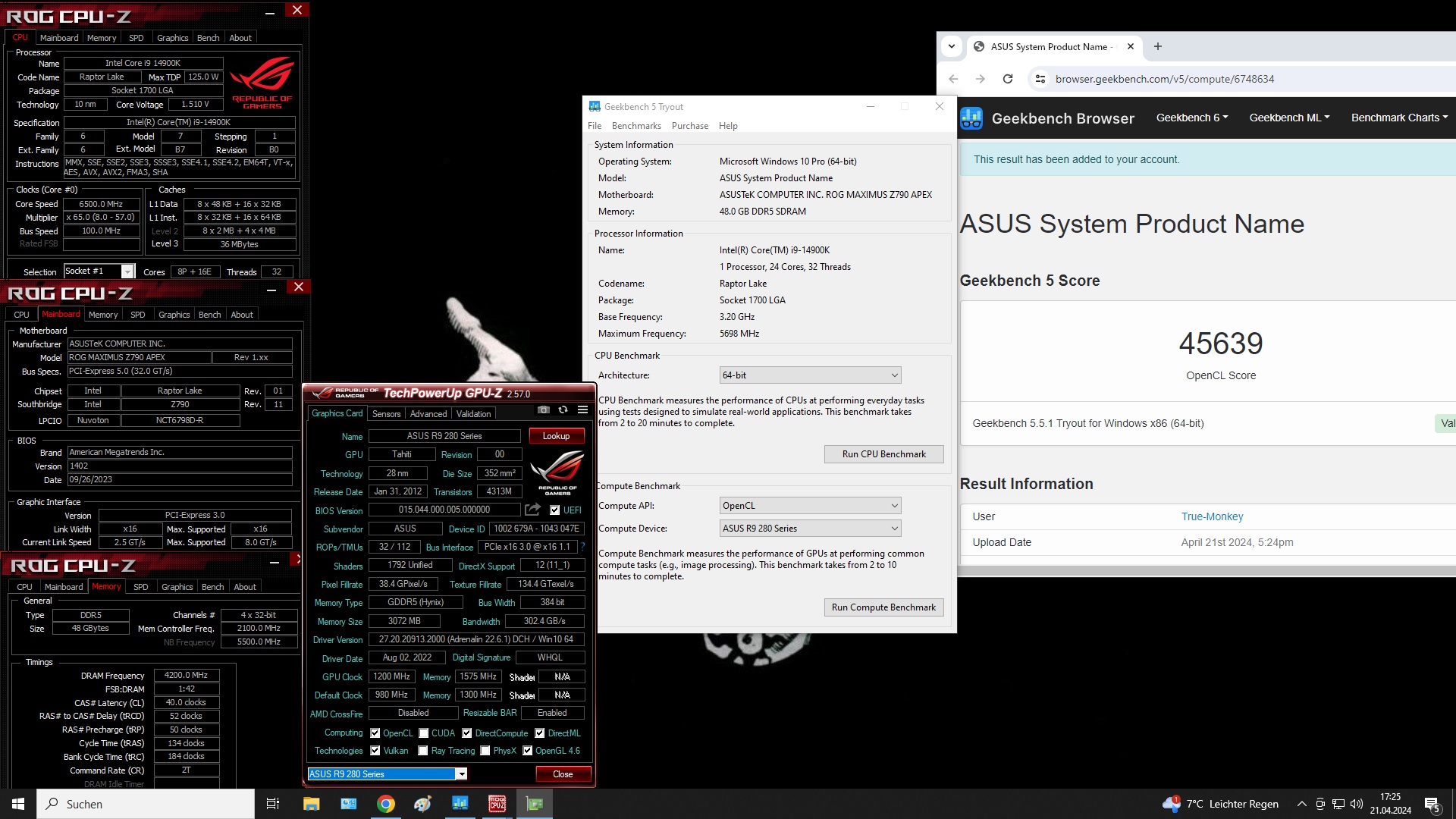Toggle the DirectCompute checkbox
The height and width of the screenshot is (819, 1456).
467,733
